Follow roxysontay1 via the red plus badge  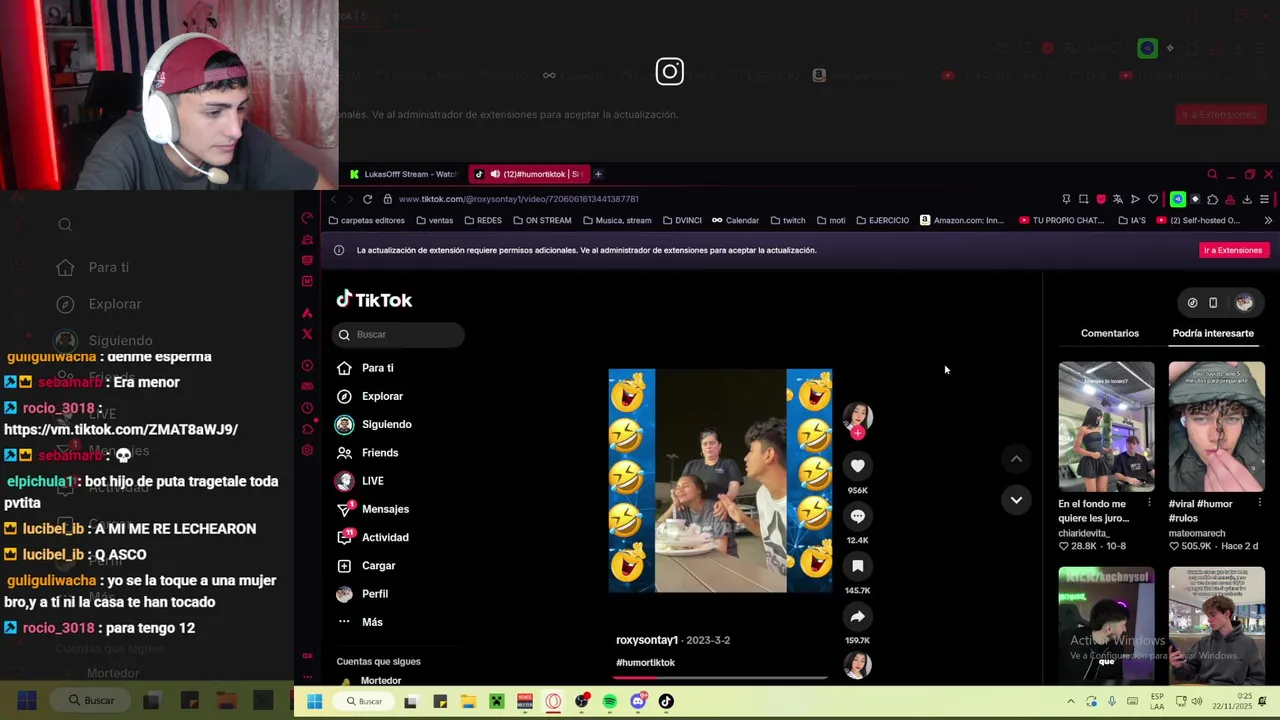(x=857, y=433)
